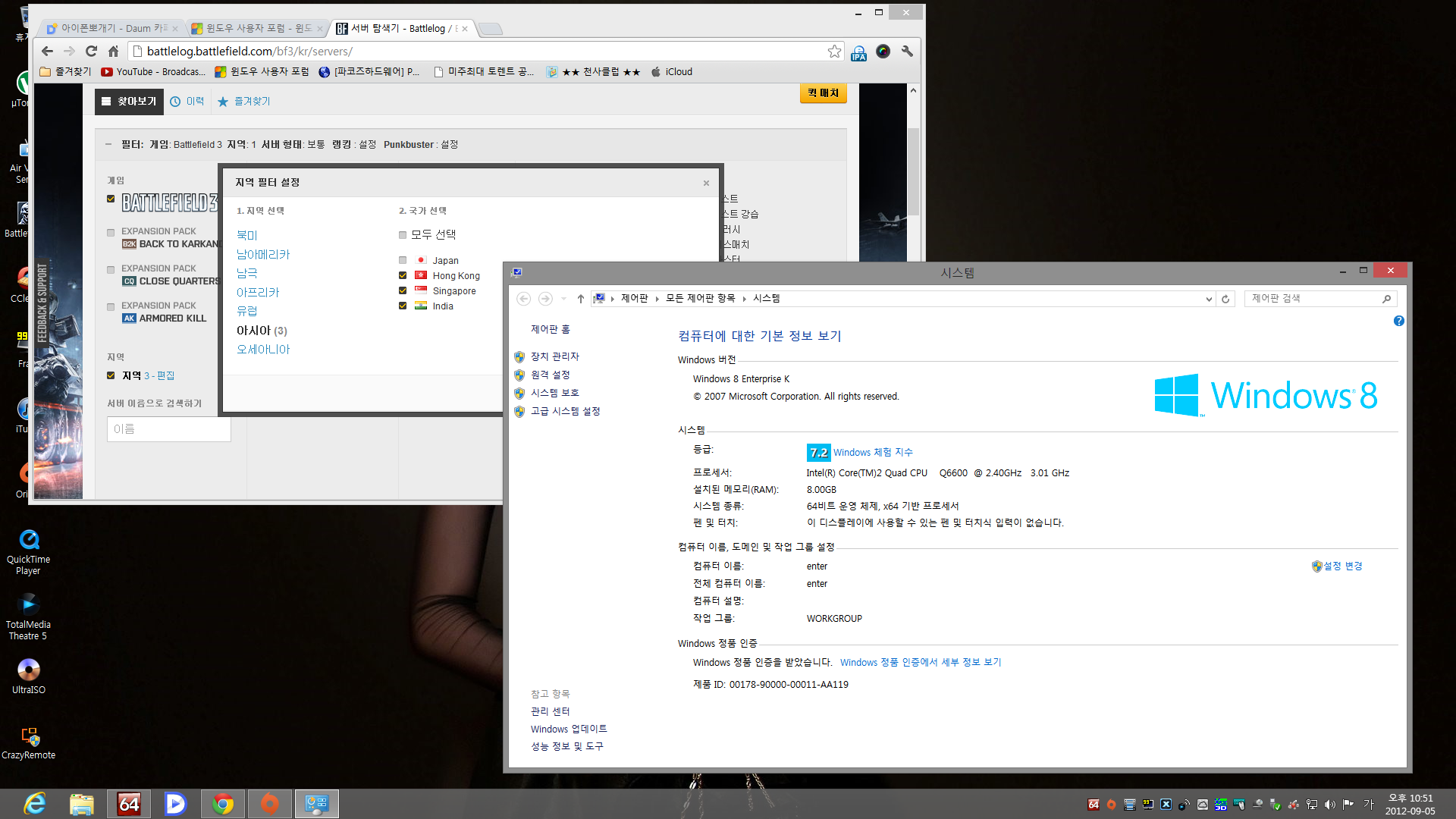Screen dimensions: 1456x819
Task: Open the Origin app on the taskbar
Action: [269, 804]
